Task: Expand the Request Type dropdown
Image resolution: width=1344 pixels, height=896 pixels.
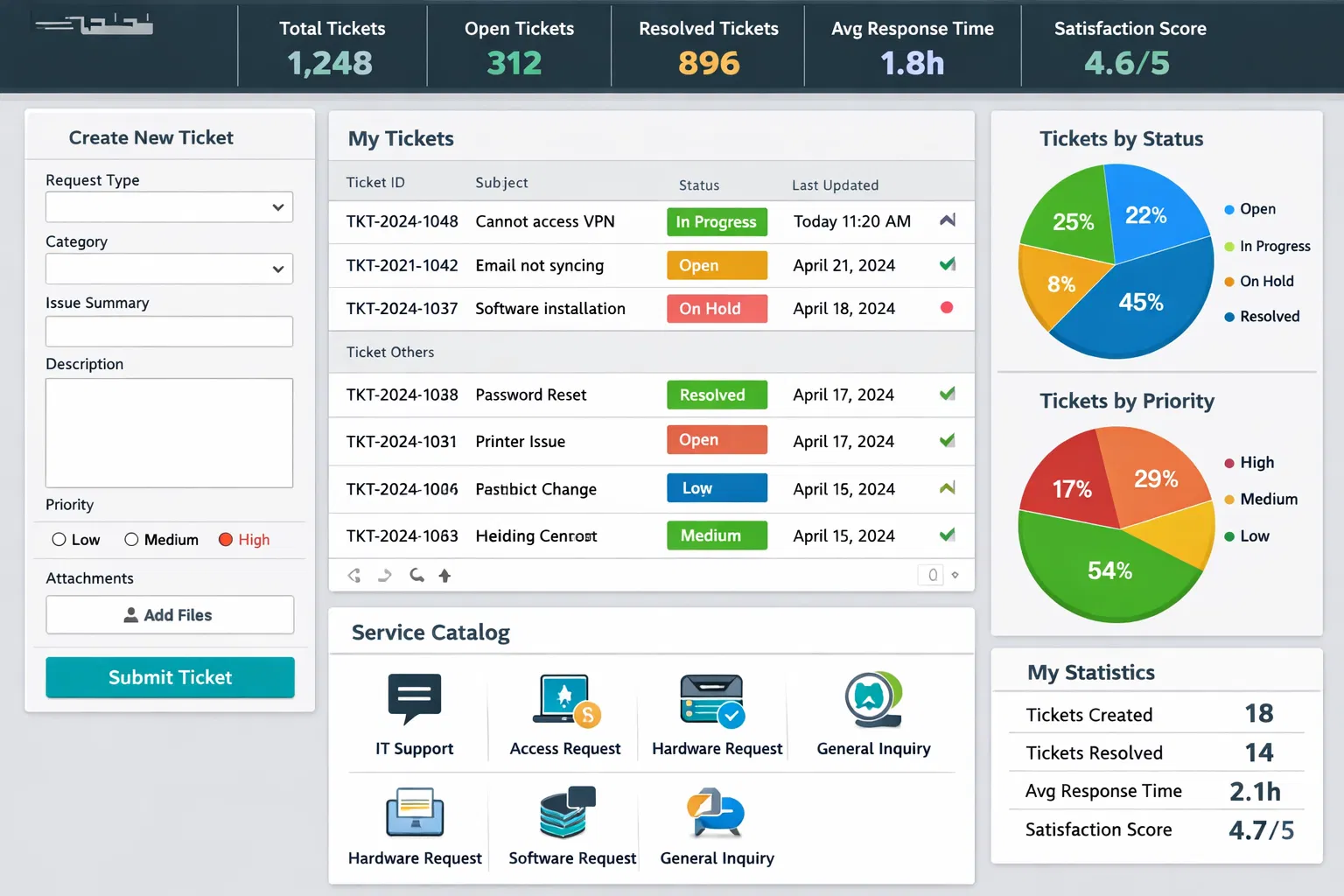Action: 169,207
